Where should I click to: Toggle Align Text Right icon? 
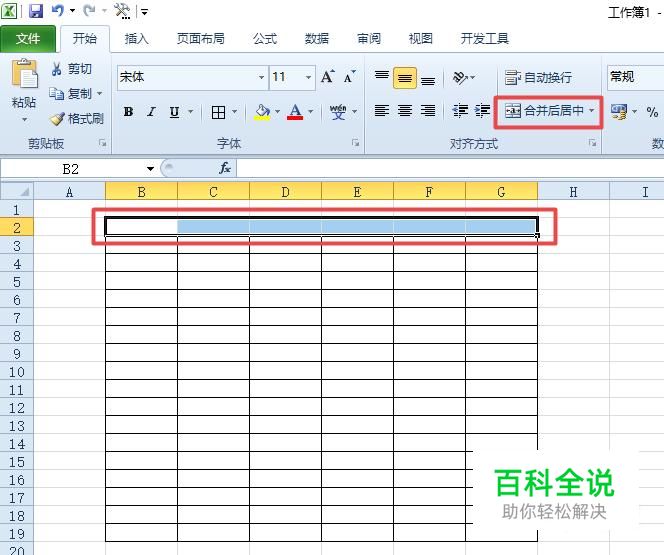[428, 111]
